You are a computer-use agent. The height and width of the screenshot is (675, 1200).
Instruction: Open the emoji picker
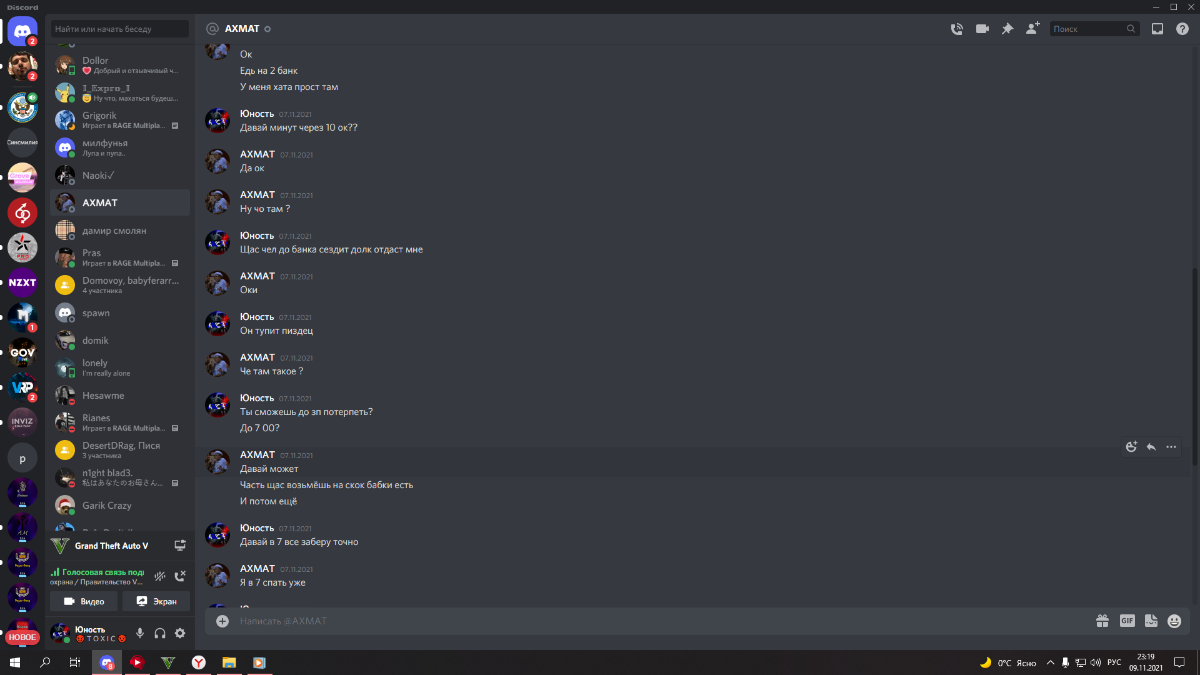[1174, 621]
